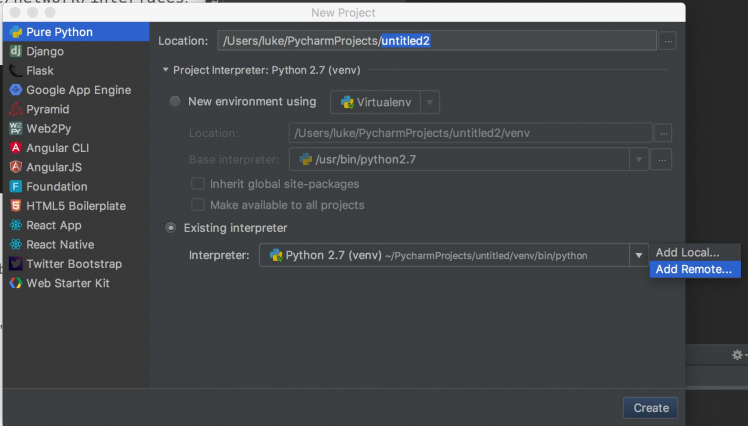748x426 pixels.
Task: Select the React App list label
Action: [54, 225]
